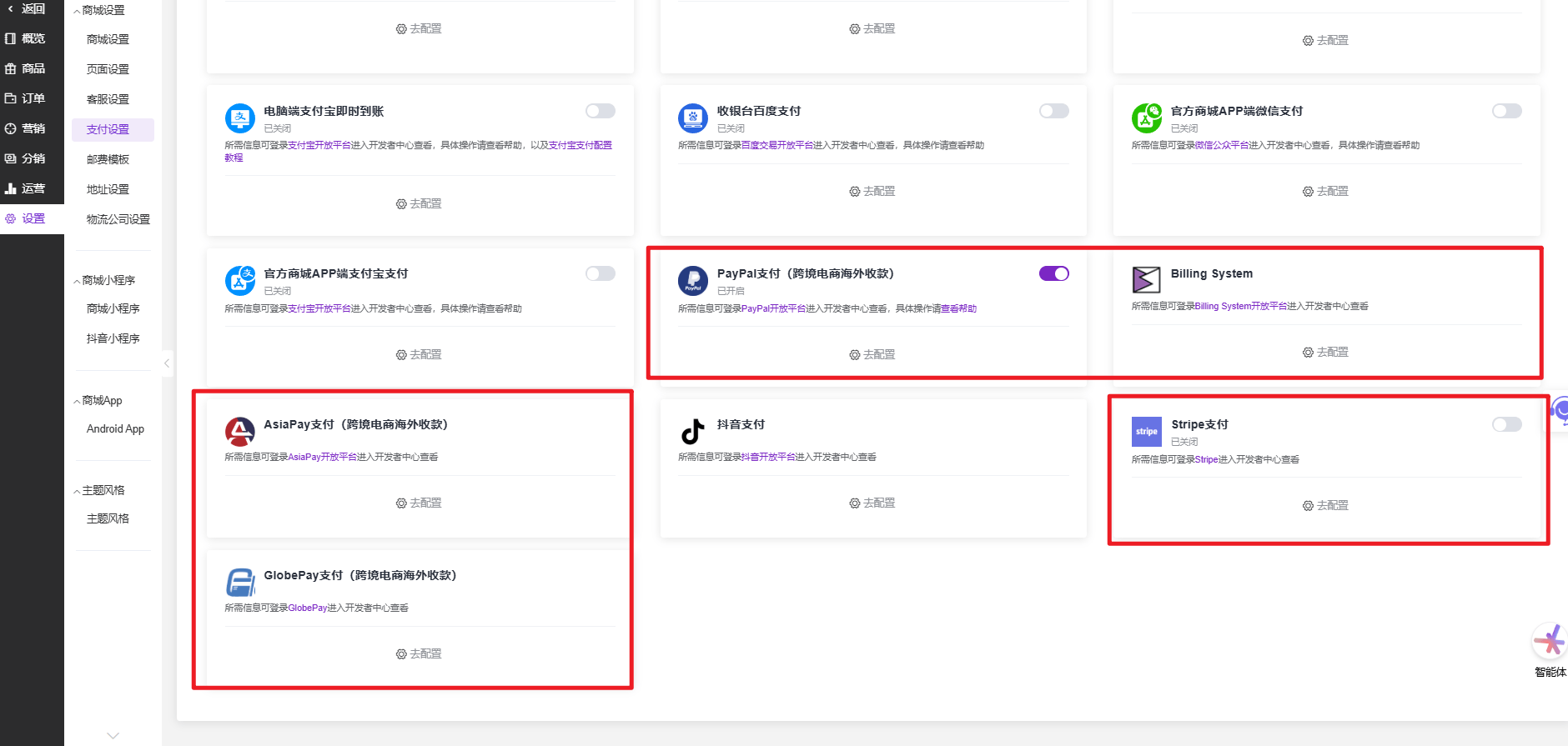Collapse the 商城App section header

click(x=98, y=400)
